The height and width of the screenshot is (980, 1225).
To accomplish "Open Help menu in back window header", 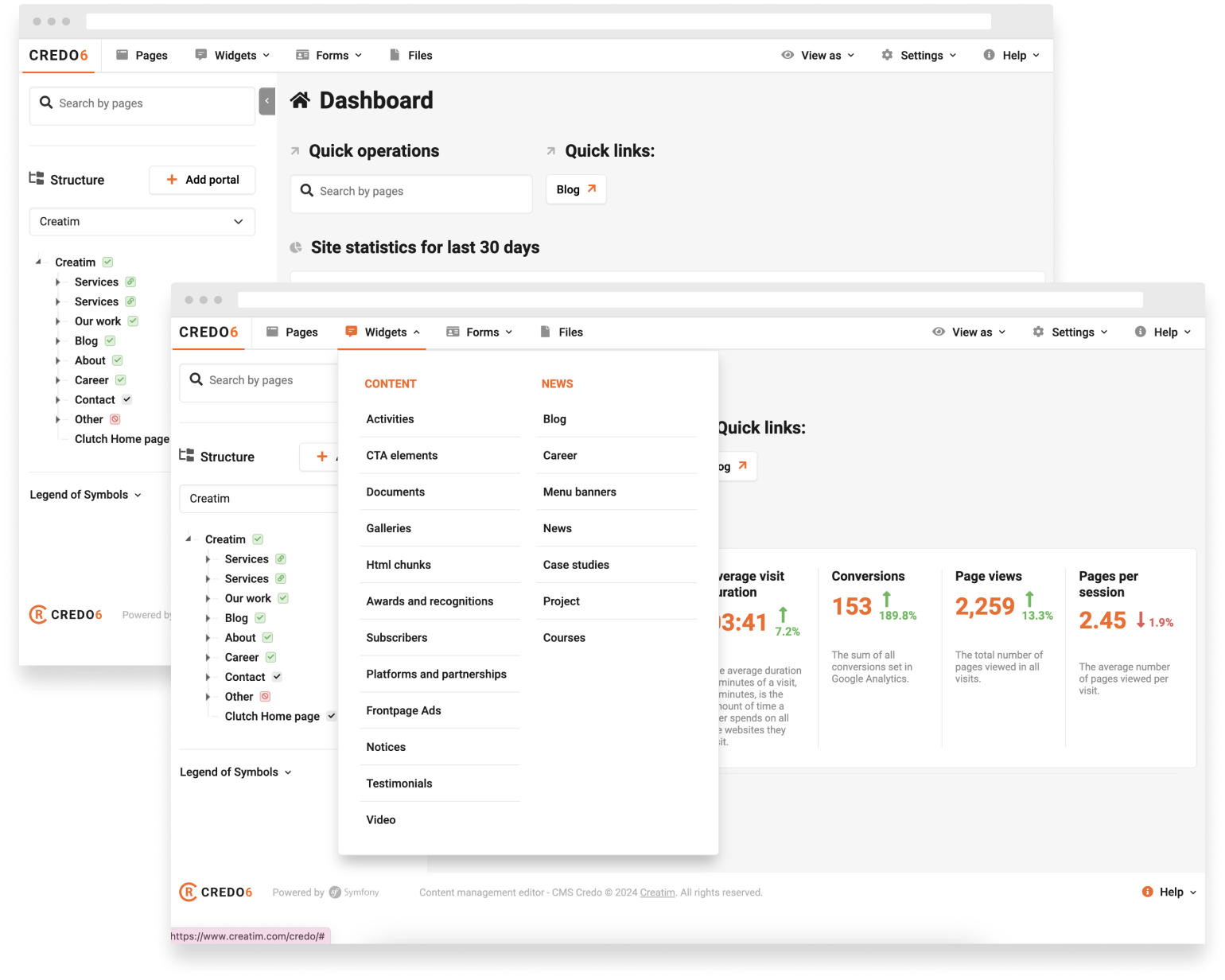I will (1011, 55).
